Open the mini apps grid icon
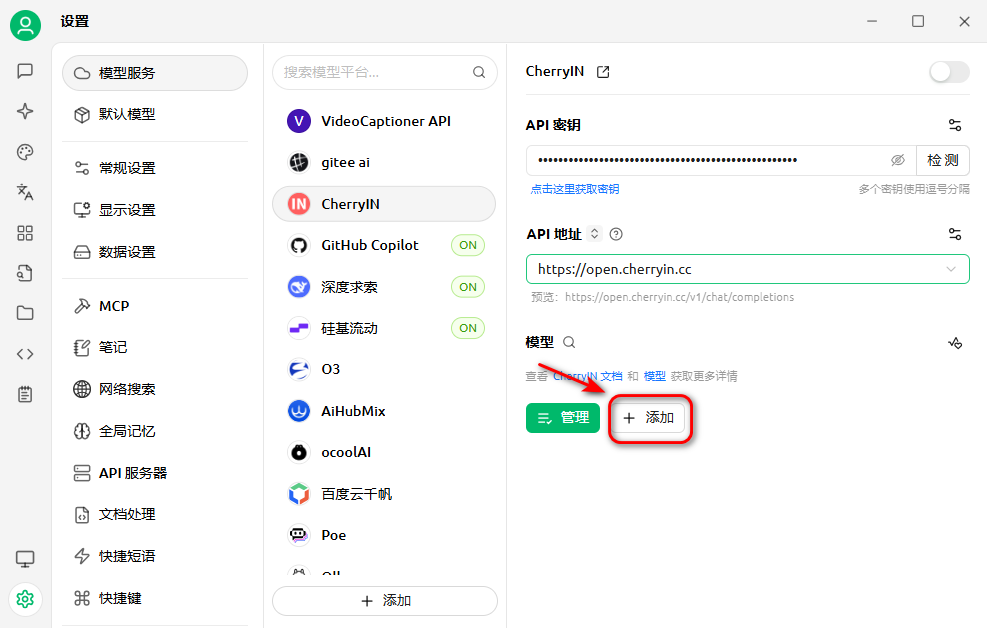Screen dimensions: 987x628 click(25, 233)
